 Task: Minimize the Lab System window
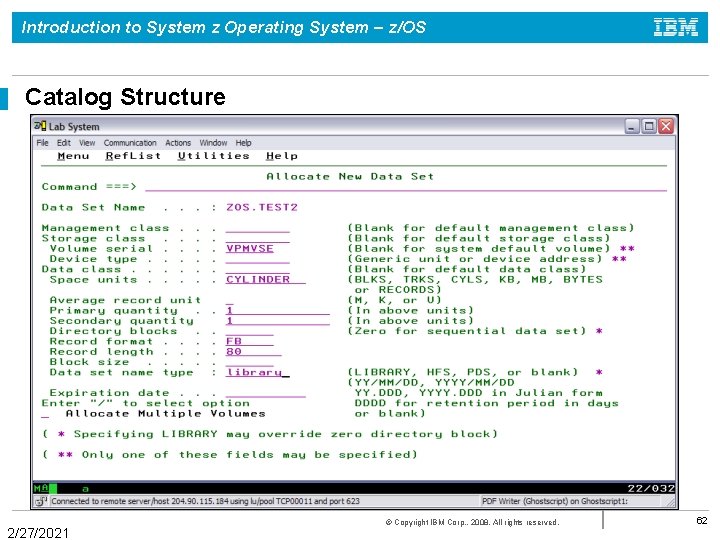(632, 126)
